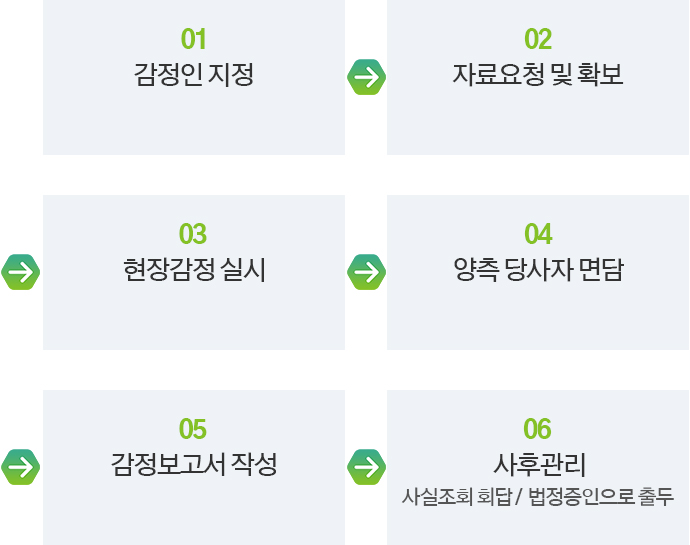The height and width of the screenshot is (545, 690).
Task: Click the 양측 당사자 면담 step title
Action: point(538,269)
